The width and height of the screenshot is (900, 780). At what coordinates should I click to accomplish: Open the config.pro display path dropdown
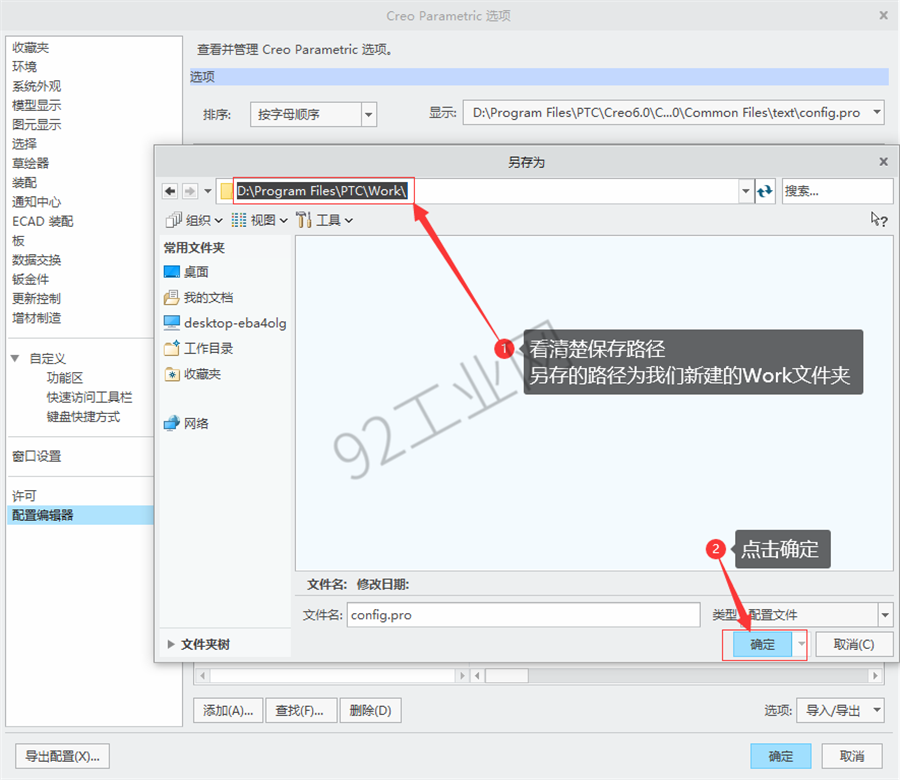tap(876, 112)
